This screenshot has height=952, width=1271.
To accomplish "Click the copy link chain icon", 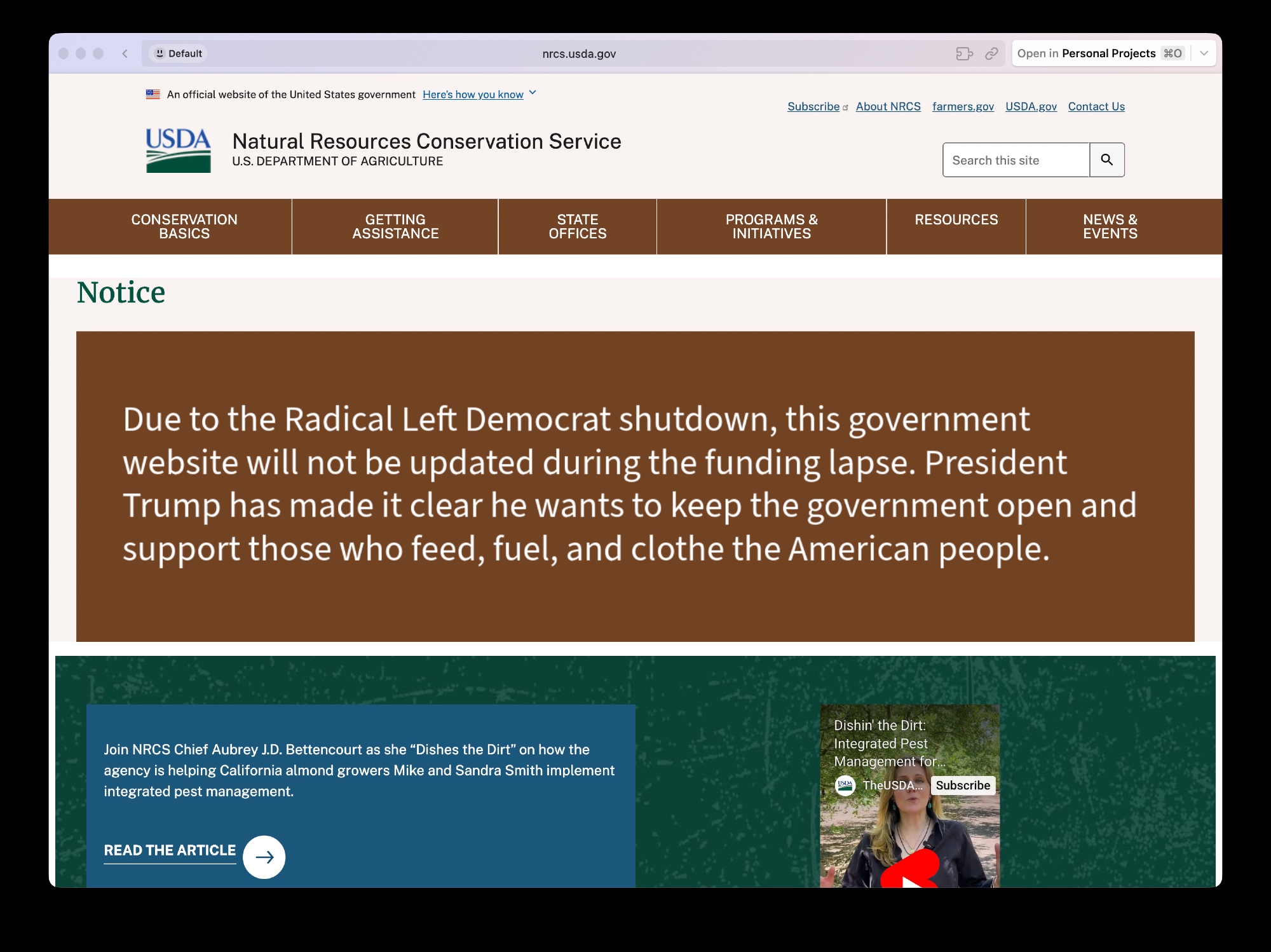I will [991, 53].
